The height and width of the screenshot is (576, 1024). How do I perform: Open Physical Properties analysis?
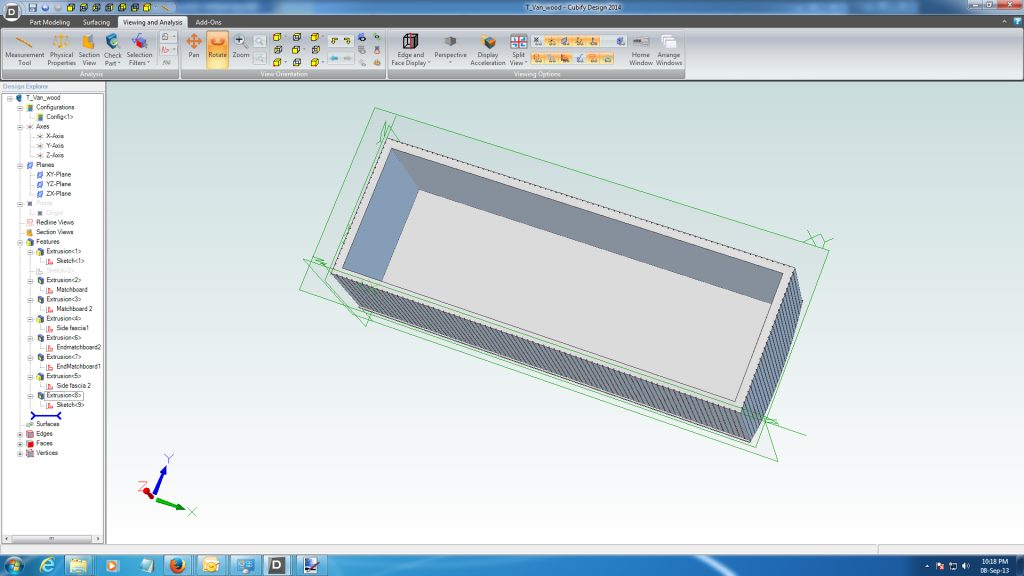[60, 48]
